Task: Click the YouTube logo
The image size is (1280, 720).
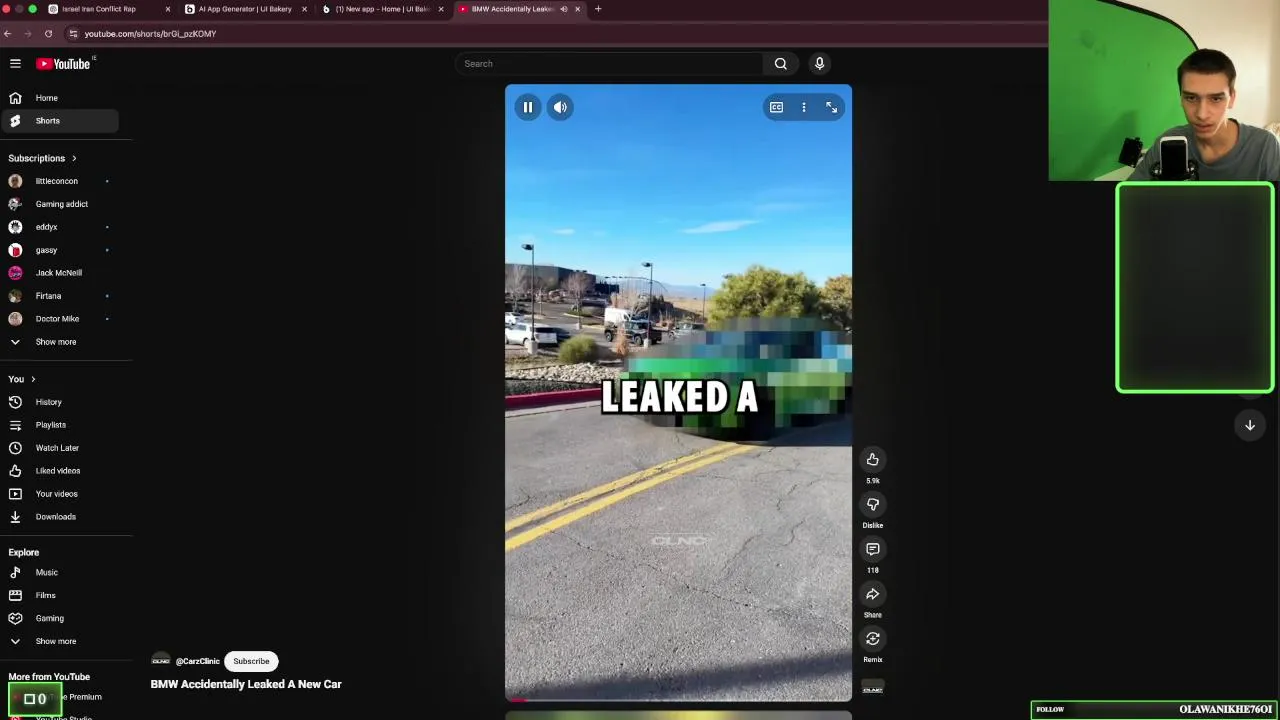Action: point(64,63)
